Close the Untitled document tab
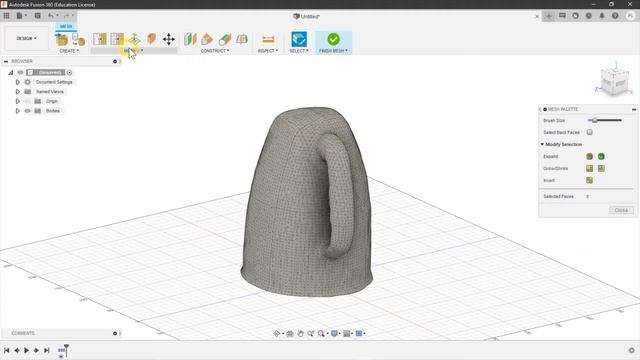 (537, 16)
